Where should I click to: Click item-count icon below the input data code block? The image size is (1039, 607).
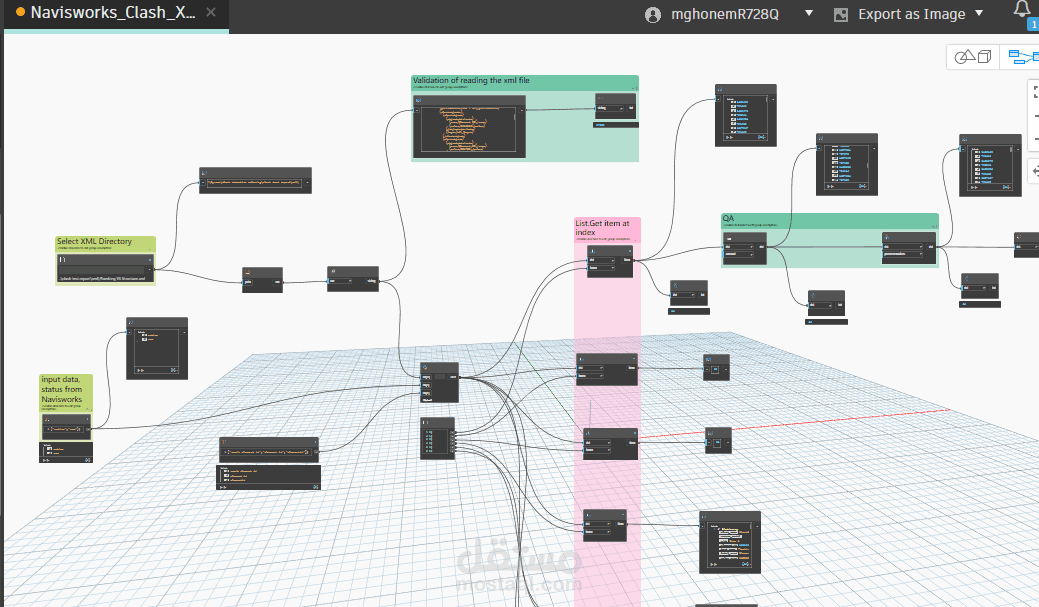click(x=86, y=459)
